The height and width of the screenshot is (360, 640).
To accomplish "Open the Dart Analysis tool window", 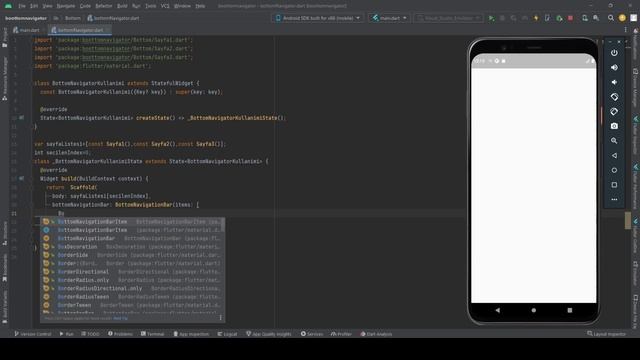I will click(x=376, y=334).
